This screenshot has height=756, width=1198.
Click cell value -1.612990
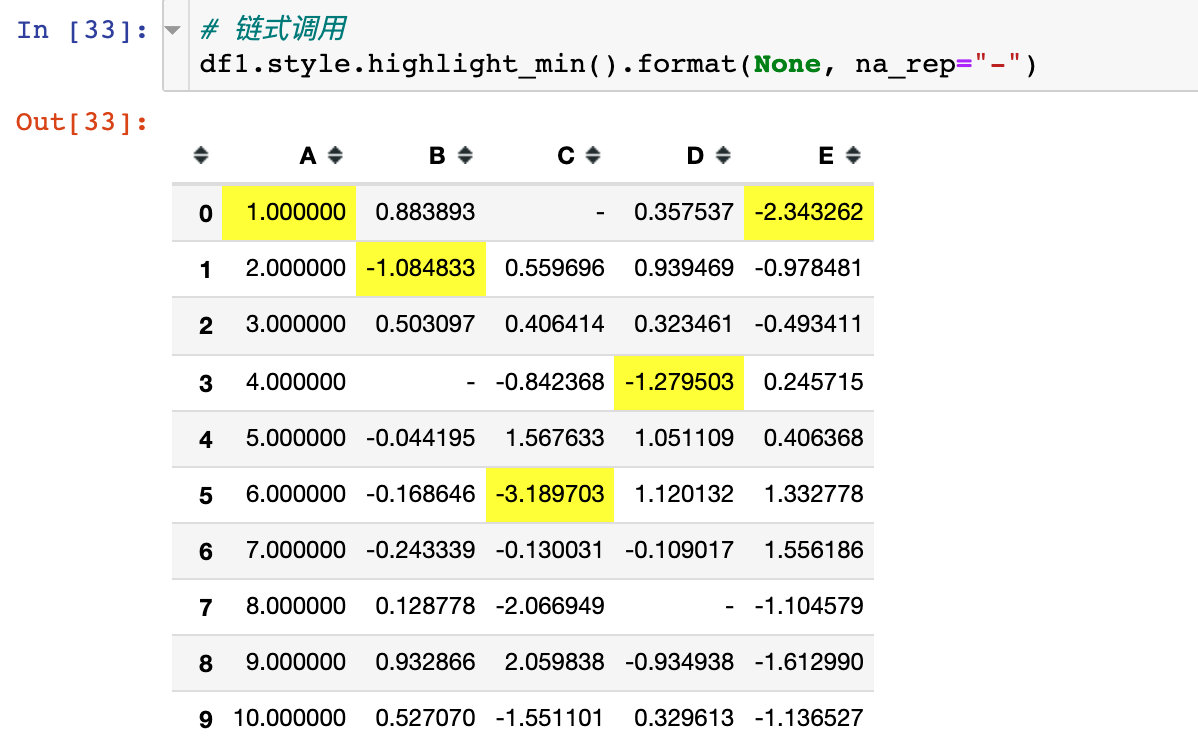point(808,661)
